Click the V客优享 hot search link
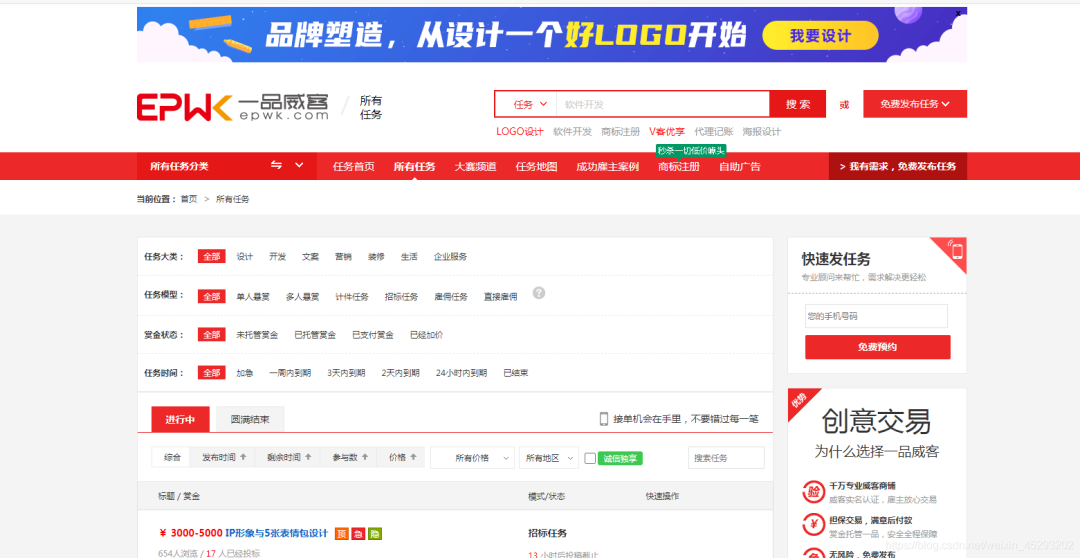This screenshot has width=1080, height=558. pyautogui.click(x=667, y=132)
